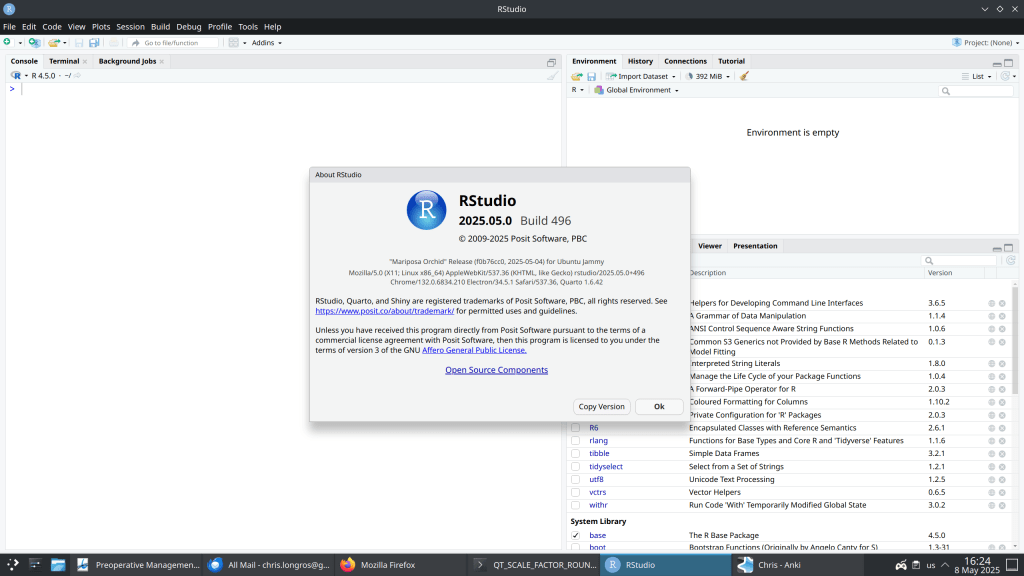
Task: Click the refresh icon in Packages pane
Action: 1010,260
